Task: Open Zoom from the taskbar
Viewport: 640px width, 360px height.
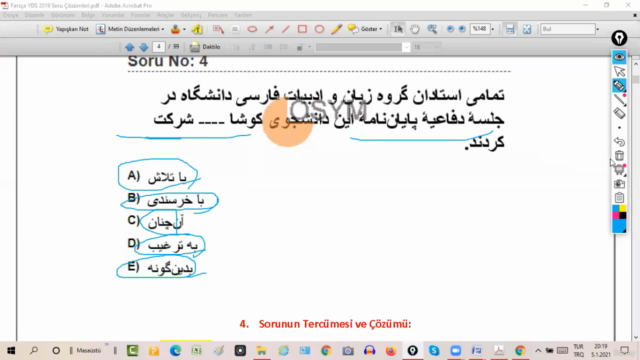Action: coord(456,351)
